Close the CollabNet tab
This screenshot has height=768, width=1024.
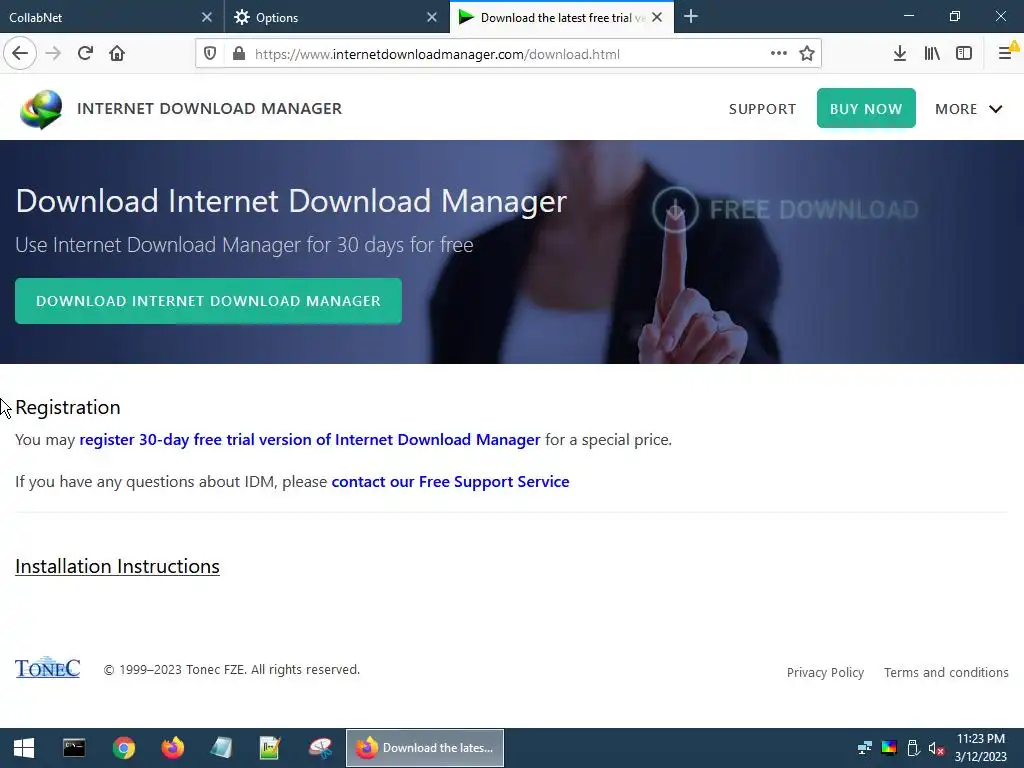coord(207,17)
